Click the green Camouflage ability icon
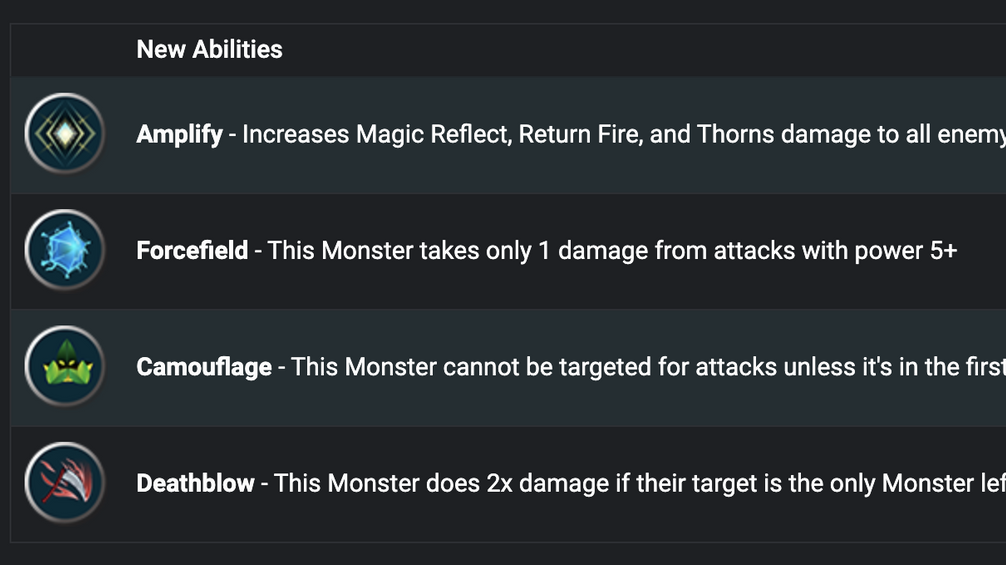Screen dimensions: 1006x565 point(64,366)
